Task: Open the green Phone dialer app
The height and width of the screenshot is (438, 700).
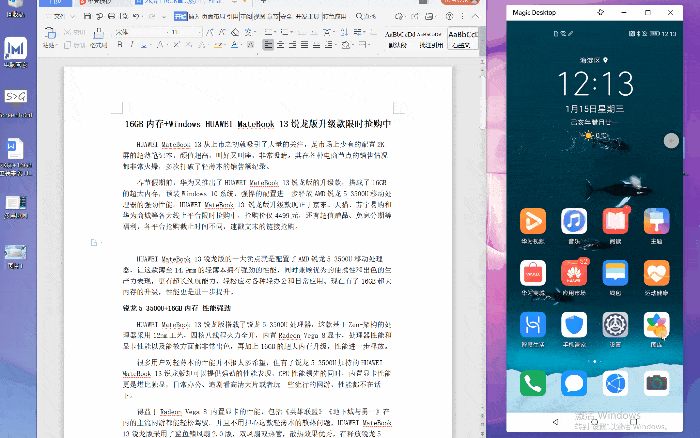Action: pos(531,382)
